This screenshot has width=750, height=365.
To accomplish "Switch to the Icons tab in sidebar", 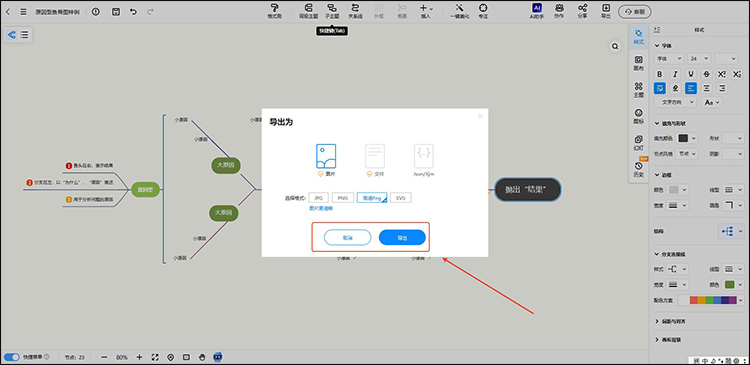I will tap(639, 116).
